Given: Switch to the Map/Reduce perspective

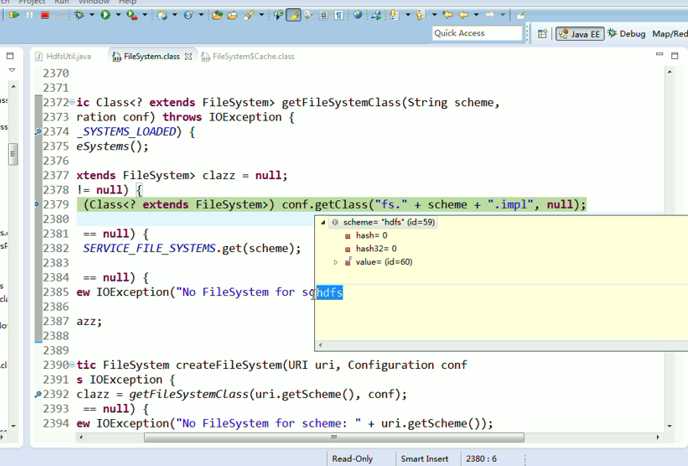Looking at the screenshot, I should coord(670,34).
